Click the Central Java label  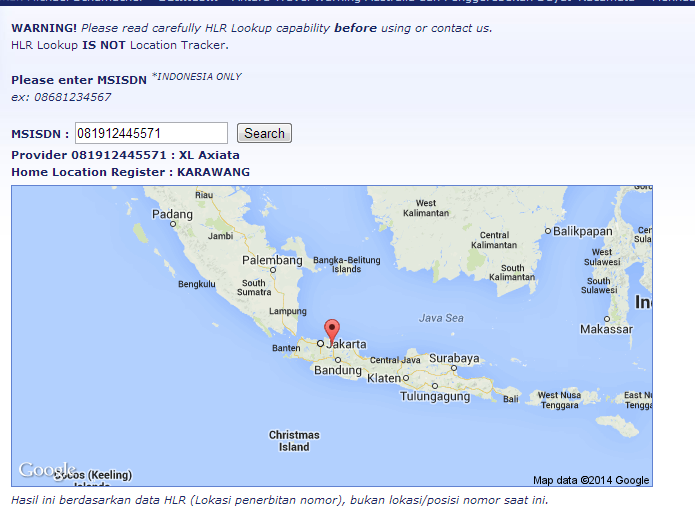[x=395, y=360]
